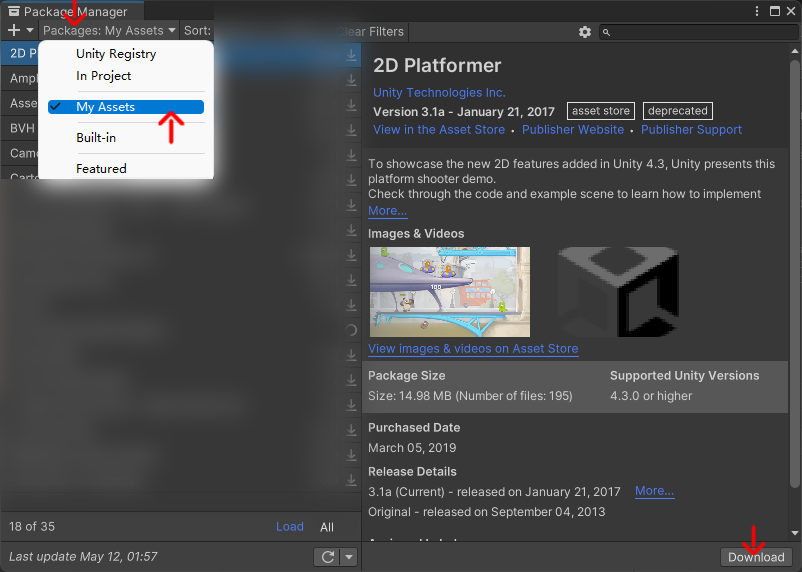Click scrollbar up arrow in details panel

(794, 51)
